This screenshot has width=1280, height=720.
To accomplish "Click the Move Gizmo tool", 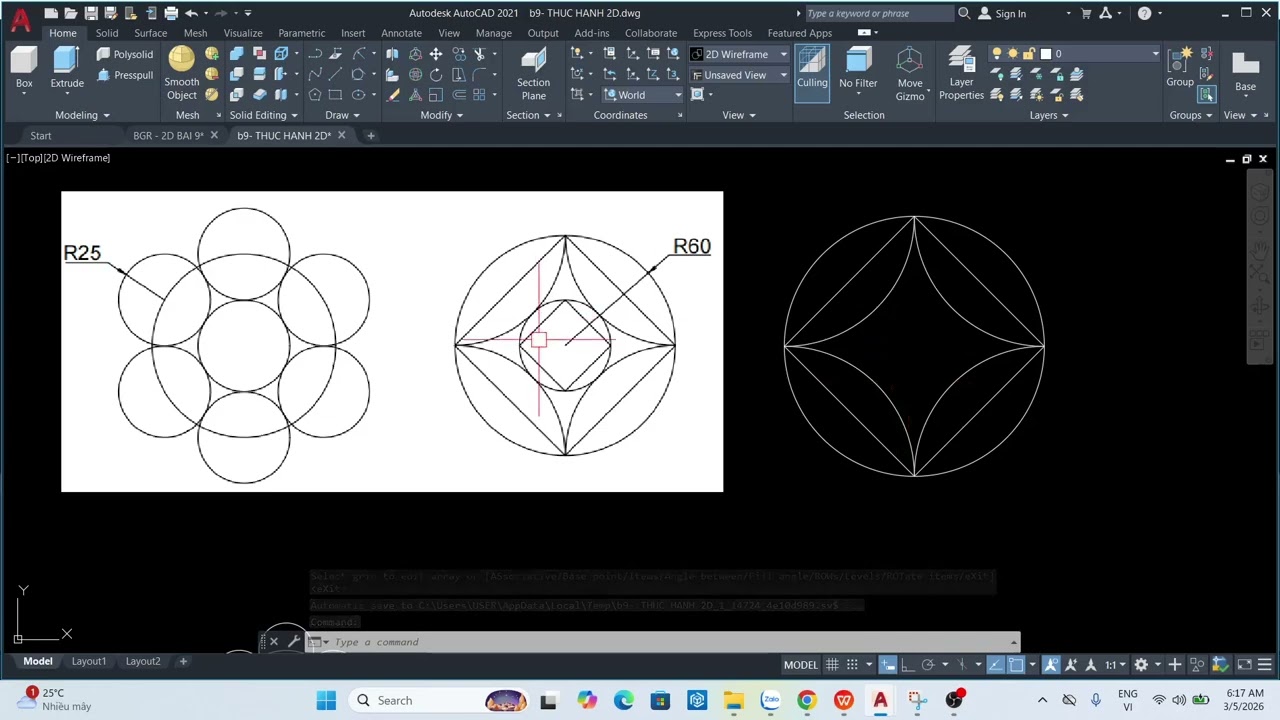I will [910, 74].
